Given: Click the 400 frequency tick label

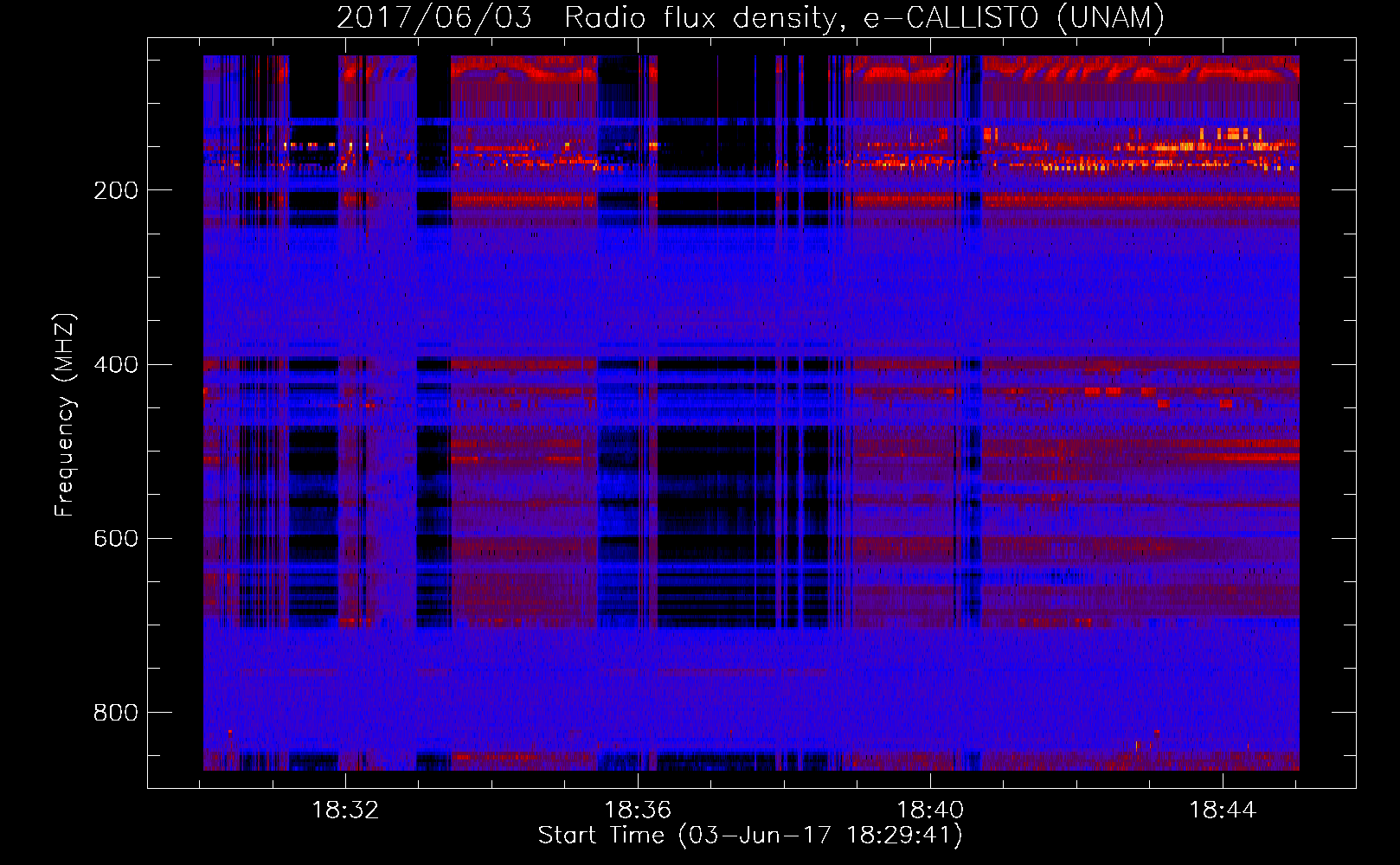Looking at the screenshot, I should pyautogui.click(x=116, y=364).
